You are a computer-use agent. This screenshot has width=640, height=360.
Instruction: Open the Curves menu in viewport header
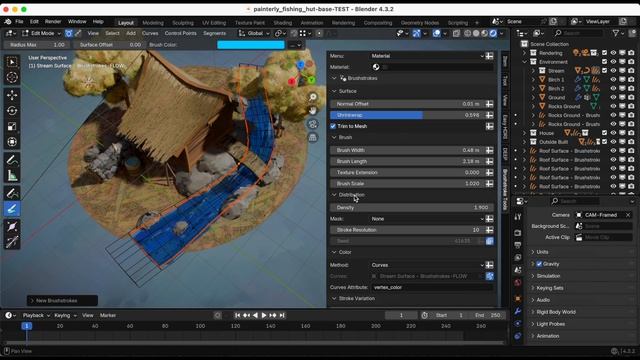pyautogui.click(x=150, y=33)
